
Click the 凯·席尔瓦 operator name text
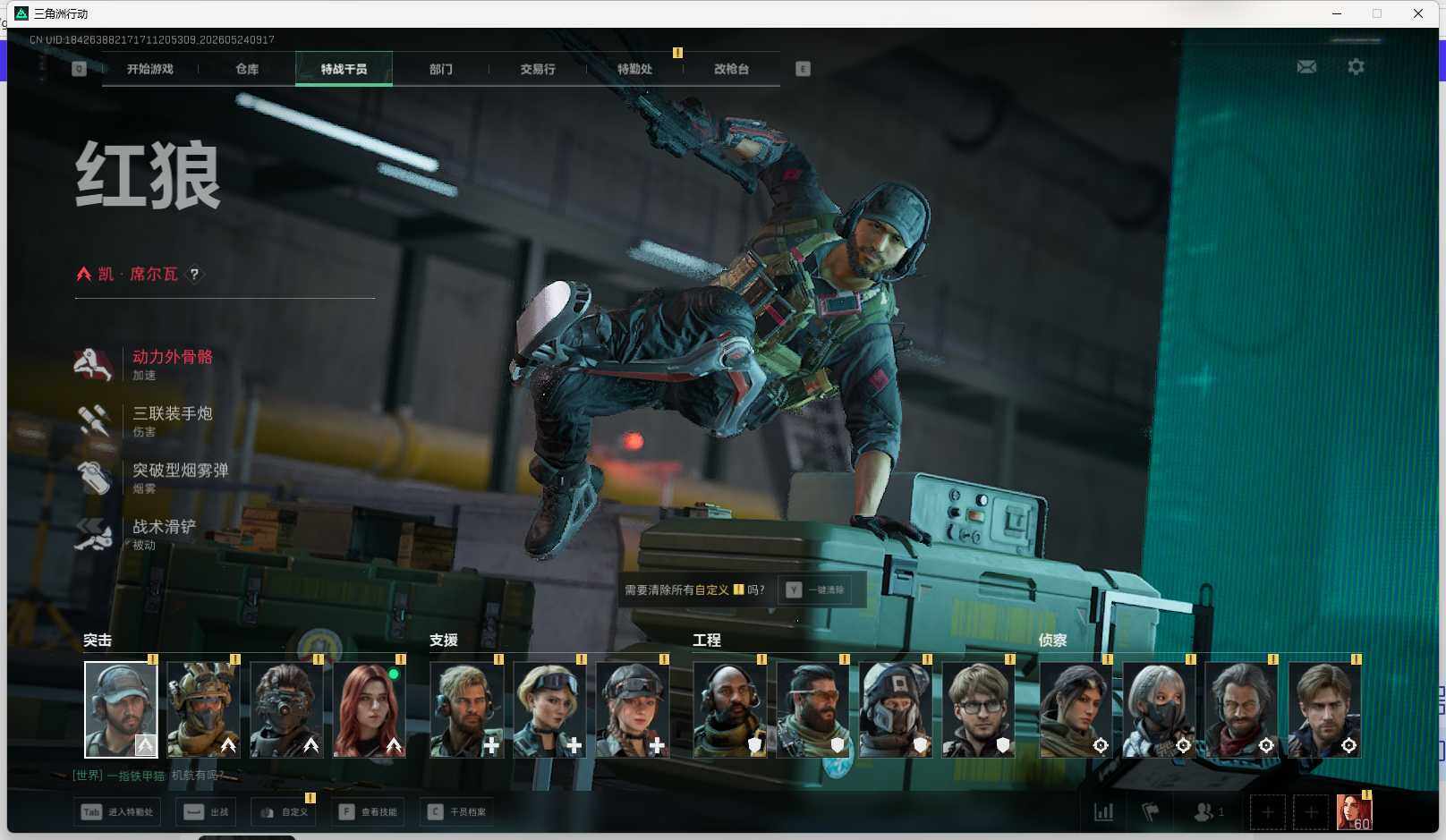point(138,275)
